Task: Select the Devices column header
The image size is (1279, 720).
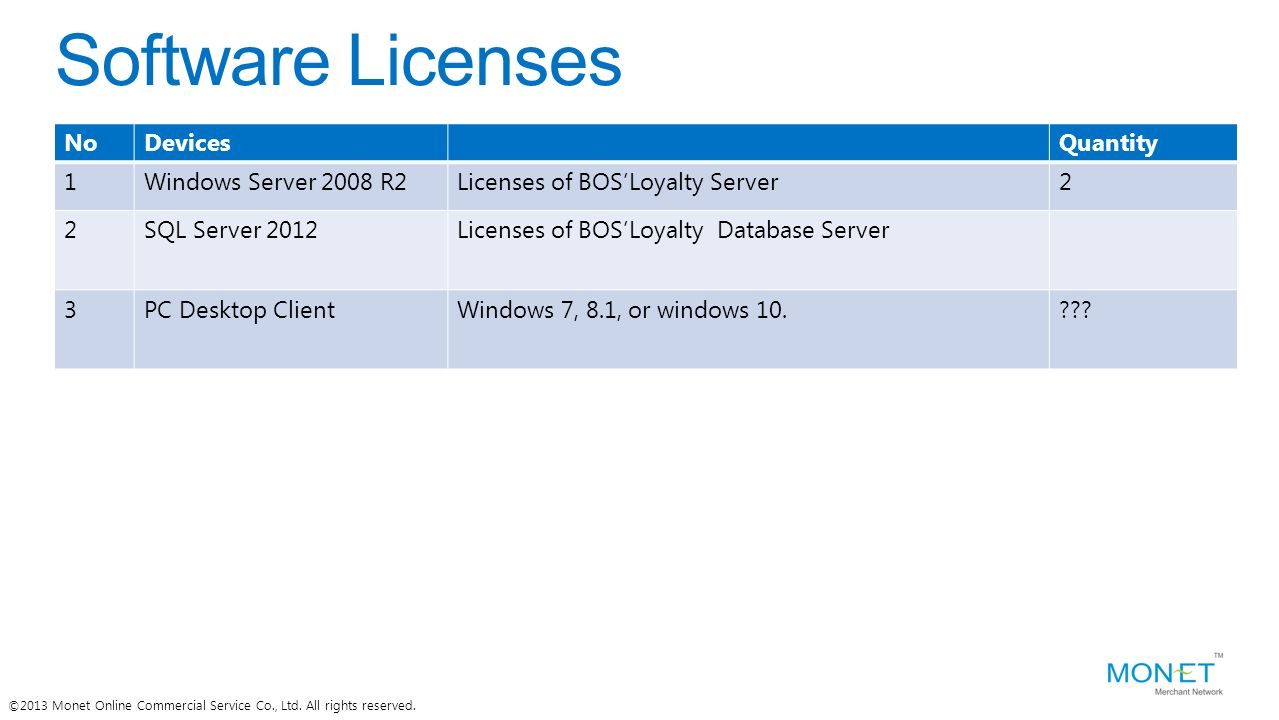Action: (x=291, y=143)
